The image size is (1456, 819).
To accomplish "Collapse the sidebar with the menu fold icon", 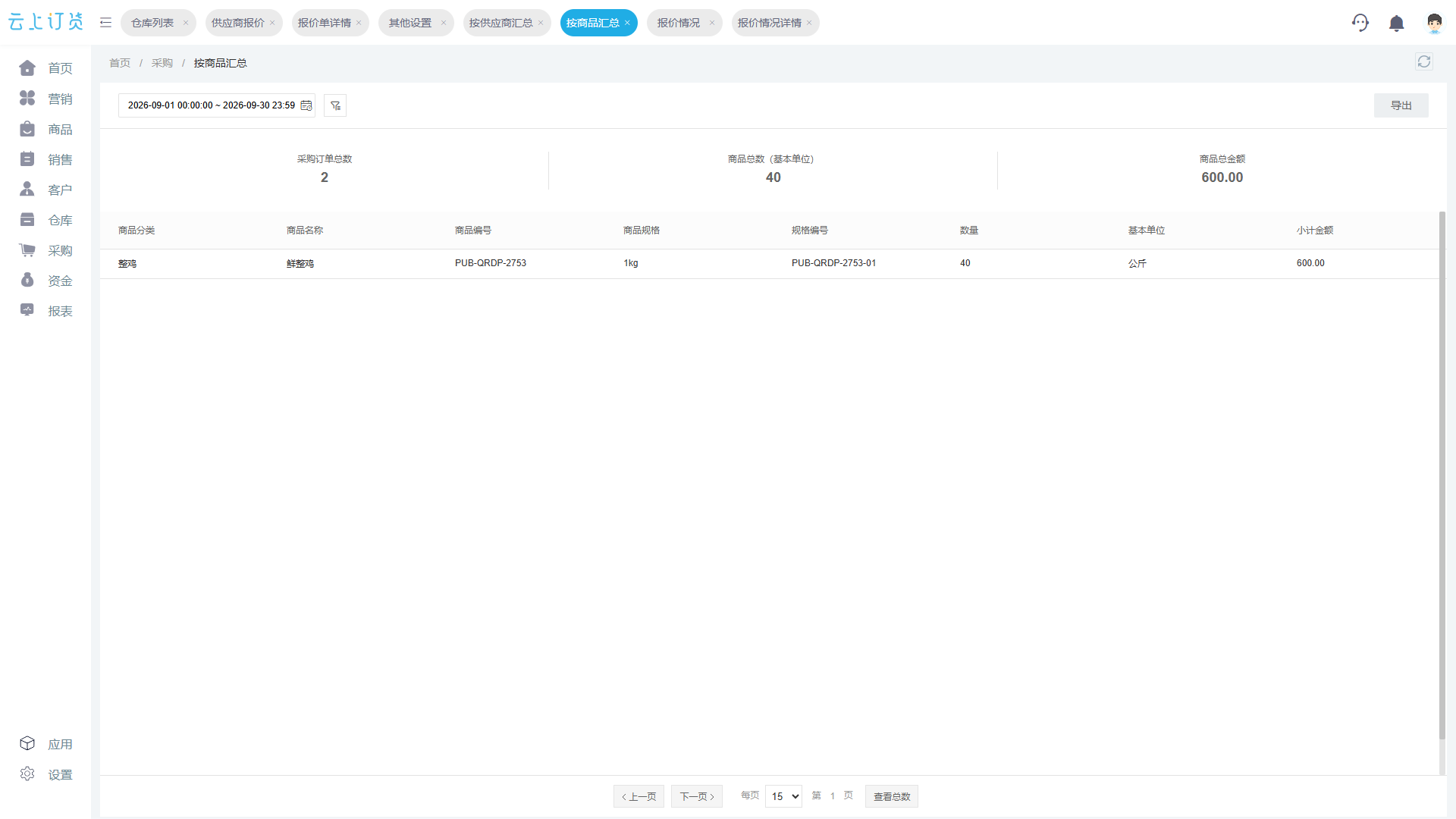I will tap(105, 23).
